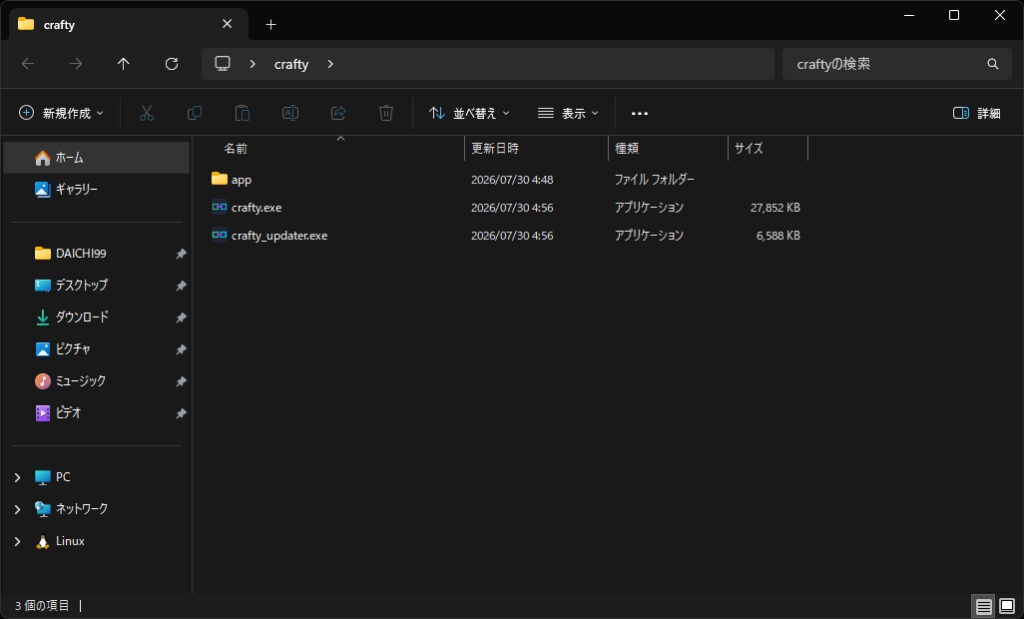Click the craftyの検索 search field

click(897, 64)
